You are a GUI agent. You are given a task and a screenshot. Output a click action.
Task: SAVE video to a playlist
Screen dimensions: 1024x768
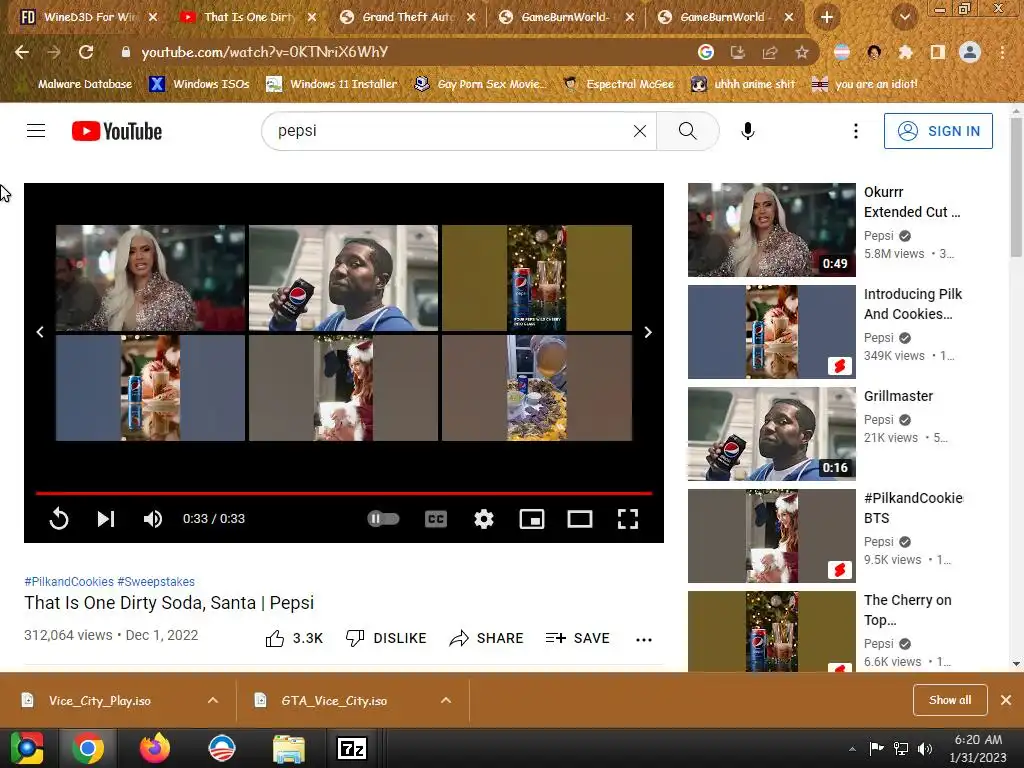coord(578,638)
